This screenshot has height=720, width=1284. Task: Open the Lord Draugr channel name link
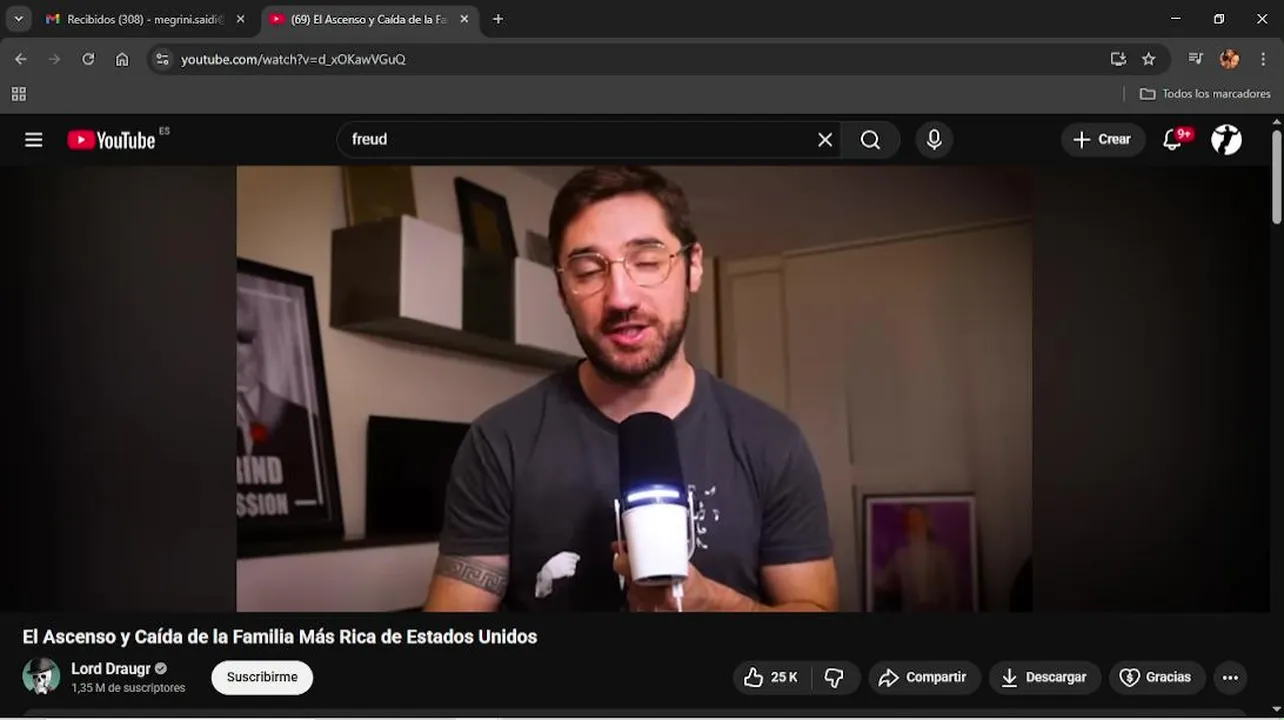point(110,668)
